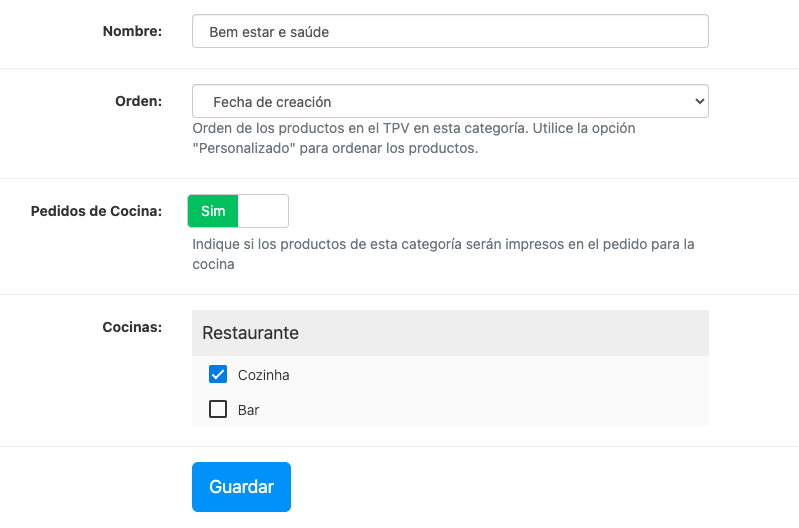The image size is (799, 528).
Task: Enable the Bar checkbox
Action: [x=218, y=409]
